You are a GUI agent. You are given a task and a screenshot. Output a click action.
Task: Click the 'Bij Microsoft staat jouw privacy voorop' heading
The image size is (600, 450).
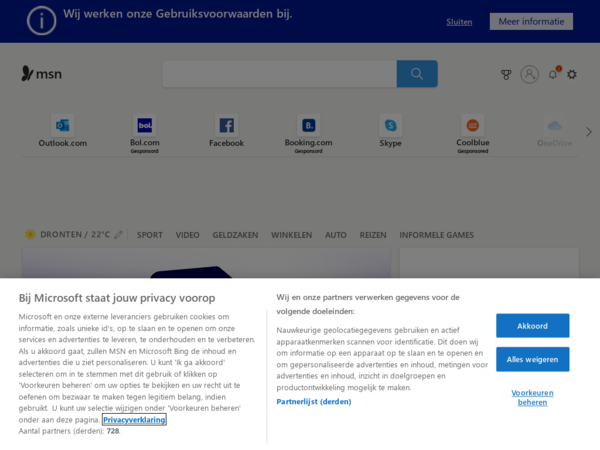coord(117,298)
